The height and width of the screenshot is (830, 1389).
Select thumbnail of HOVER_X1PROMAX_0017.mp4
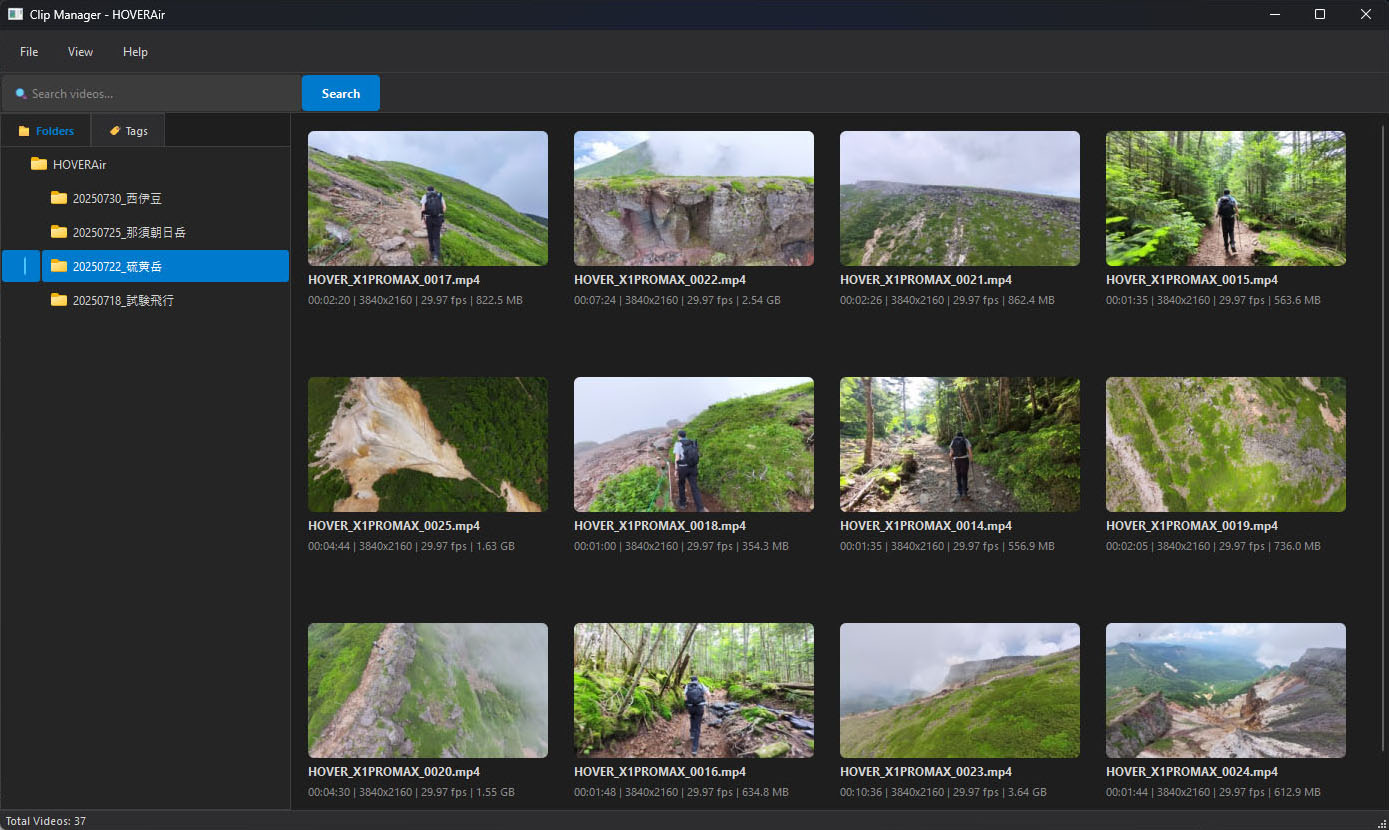tap(427, 198)
